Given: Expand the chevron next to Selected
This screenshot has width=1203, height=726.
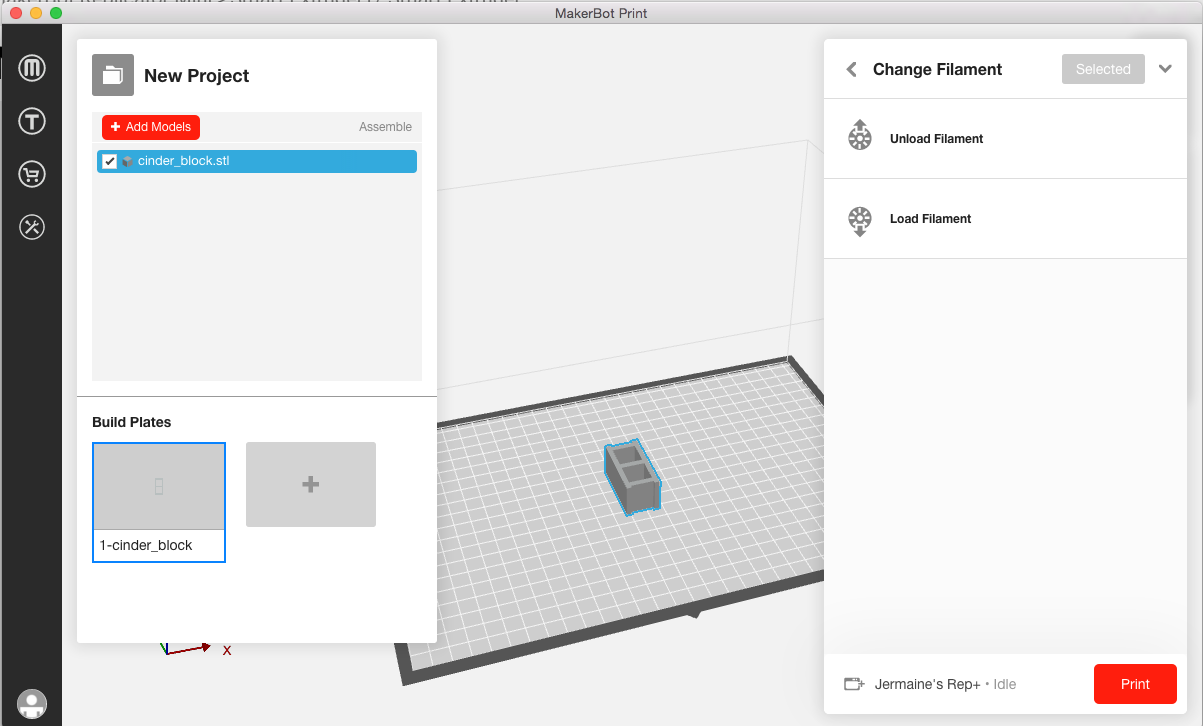Looking at the screenshot, I should (x=1165, y=69).
